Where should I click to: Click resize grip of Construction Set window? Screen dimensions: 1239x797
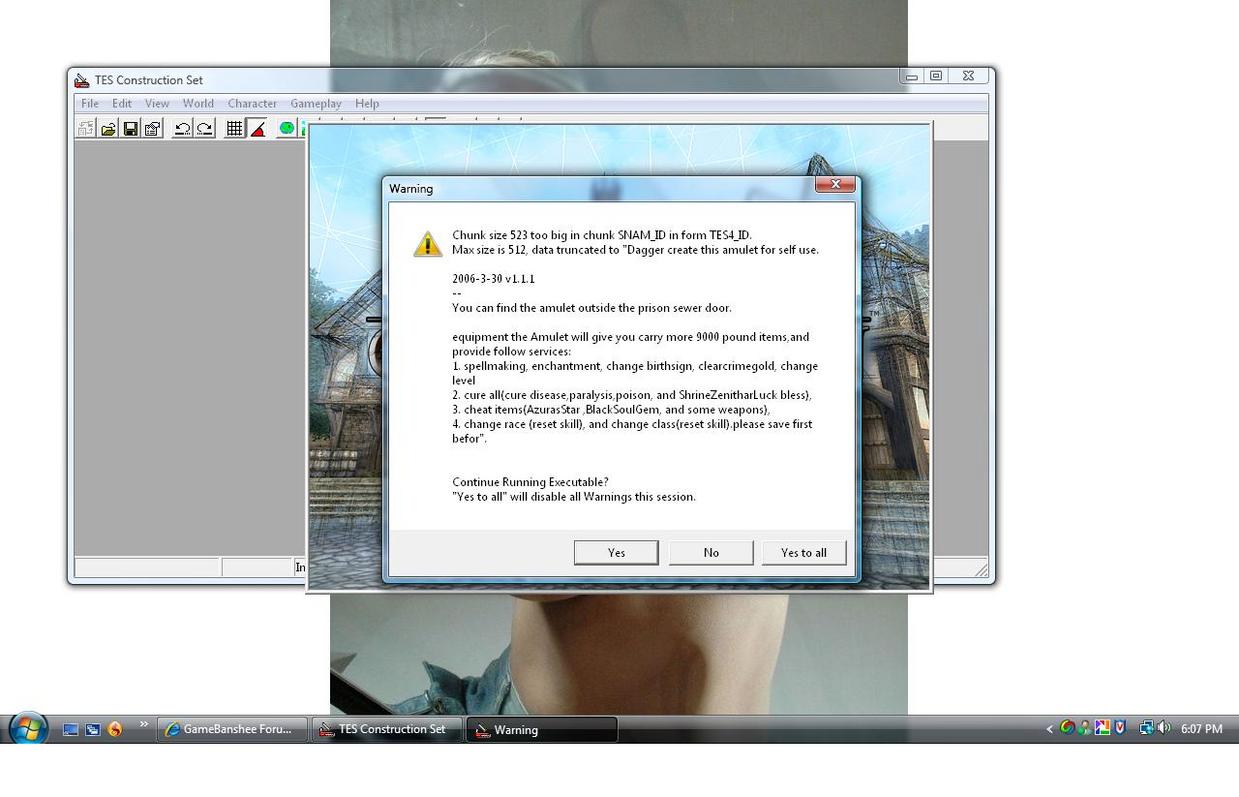coord(981,570)
